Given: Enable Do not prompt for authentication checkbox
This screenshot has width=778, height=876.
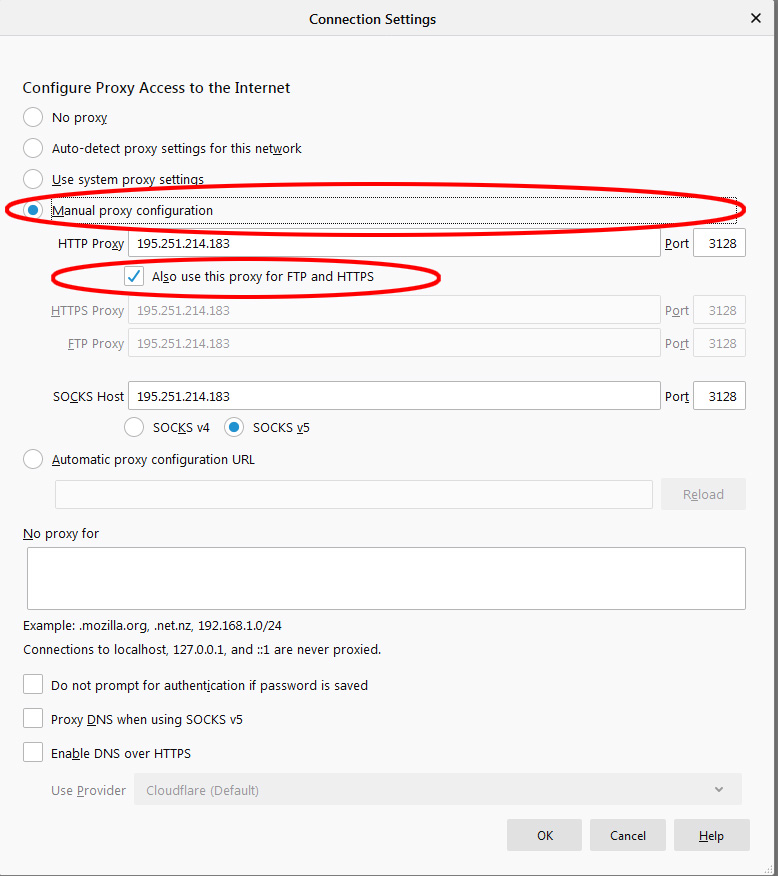Looking at the screenshot, I should [33, 685].
